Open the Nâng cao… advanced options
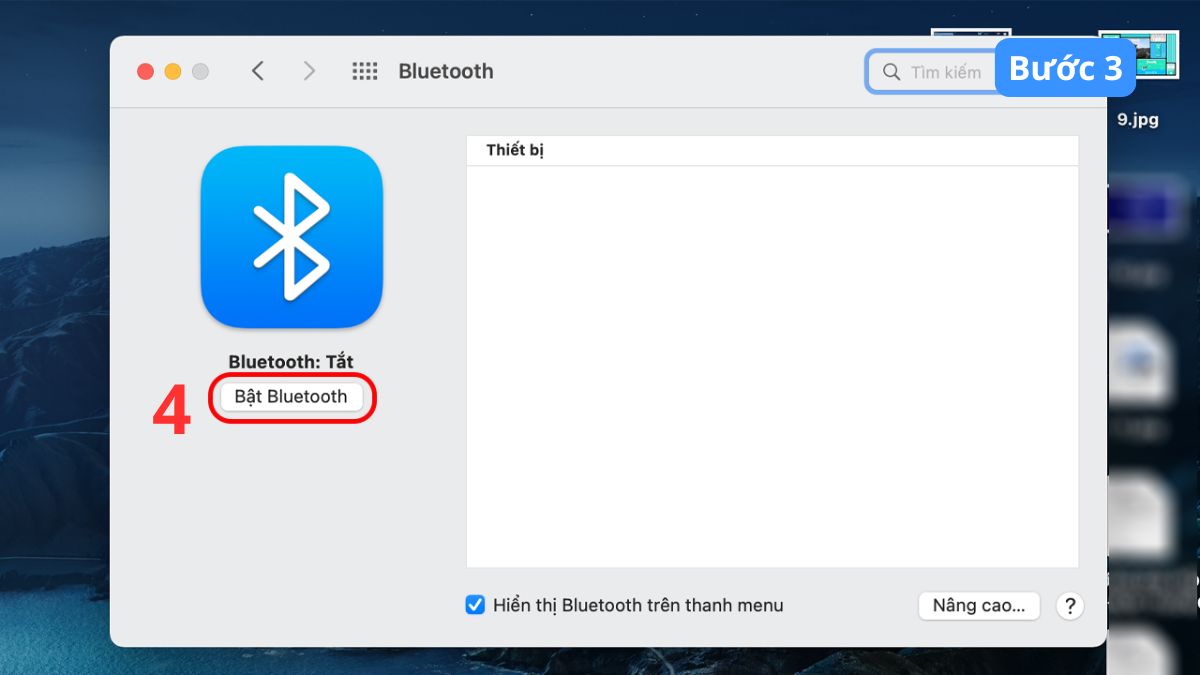1200x675 pixels. coord(979,606)
